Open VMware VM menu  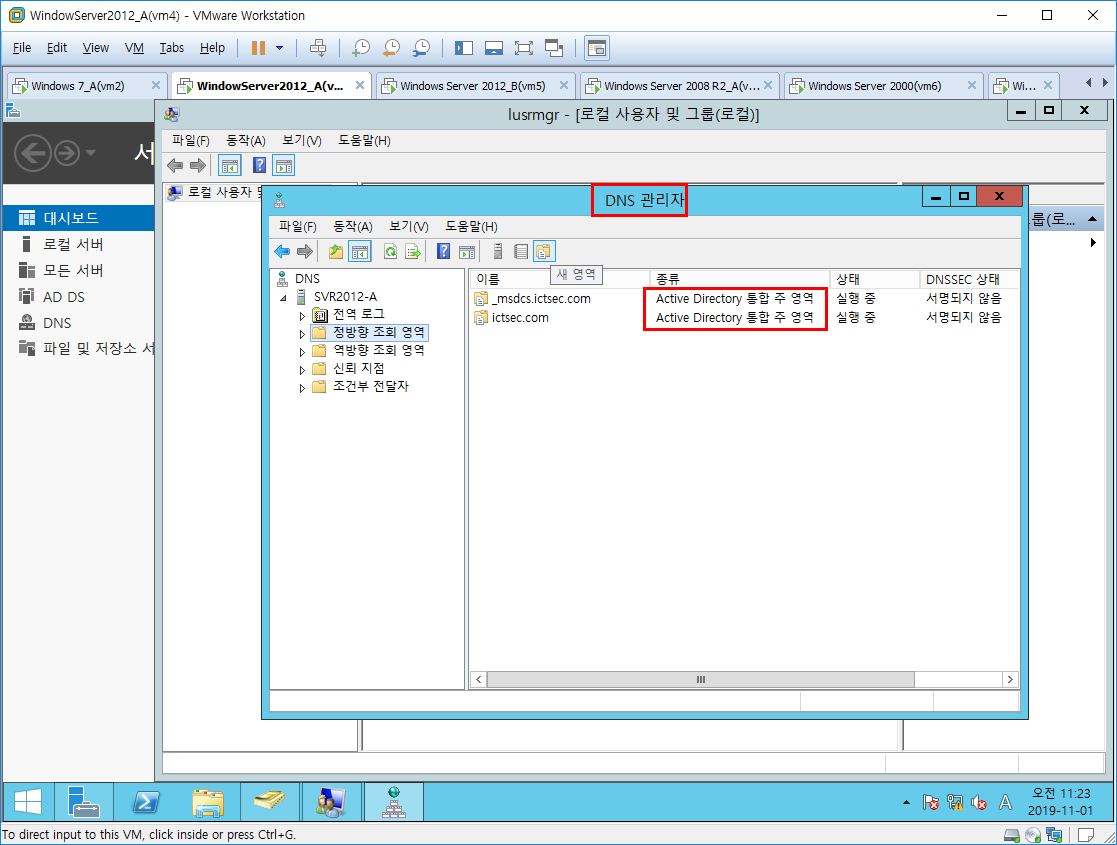tap(134, 48)
